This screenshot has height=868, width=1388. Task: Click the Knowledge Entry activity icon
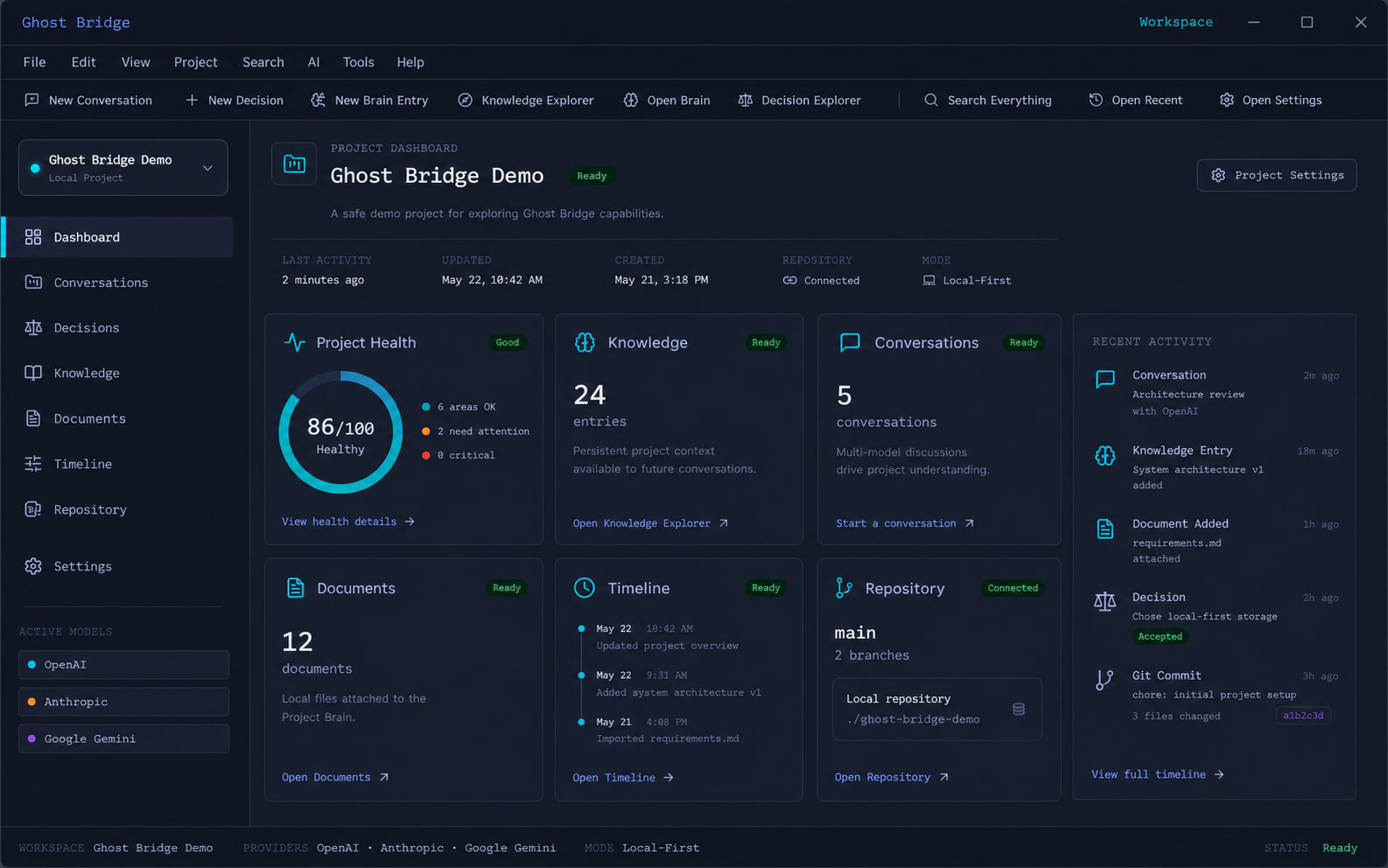point(1104,455)
